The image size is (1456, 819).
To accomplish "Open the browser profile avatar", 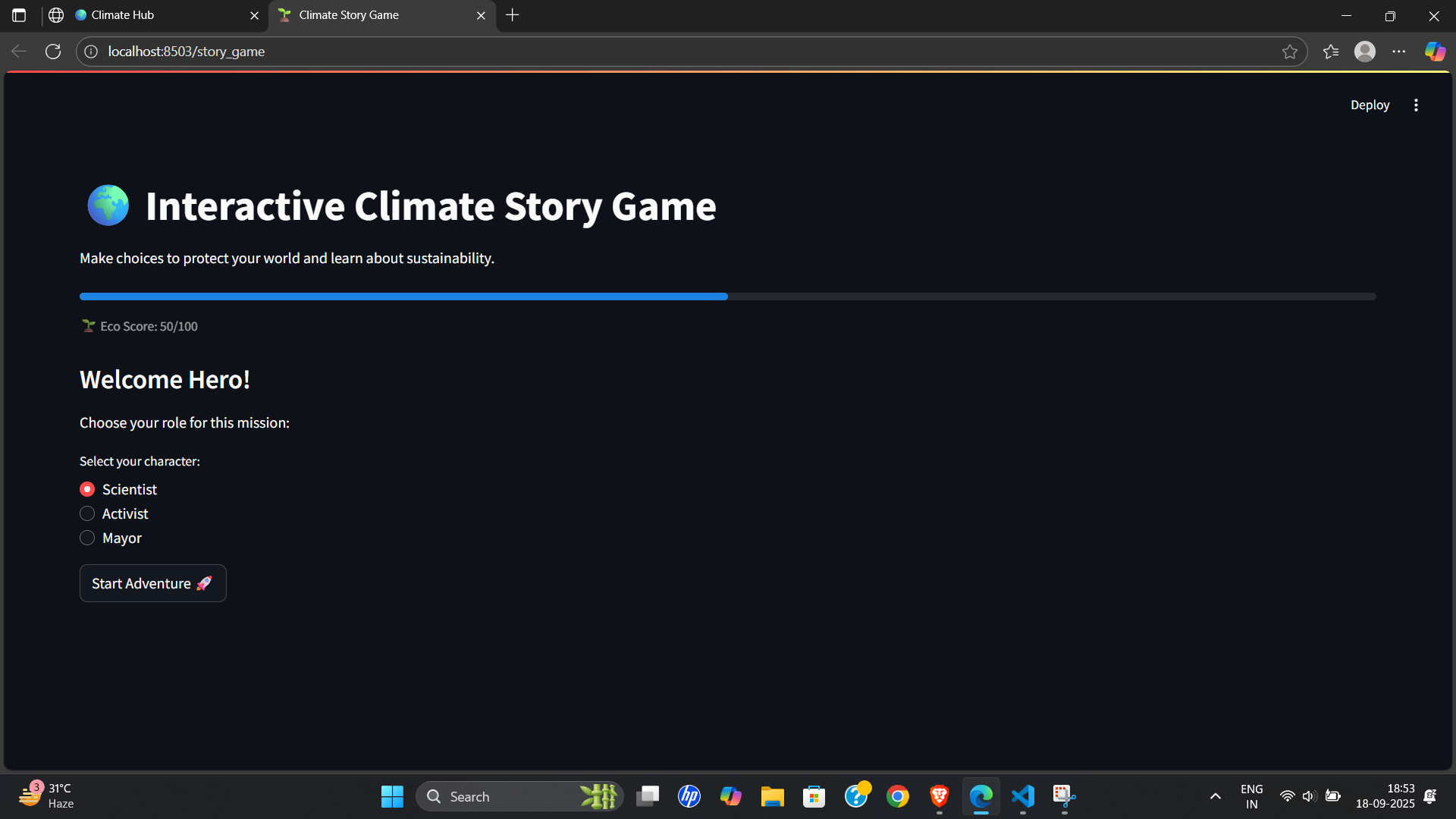I will (1365, 52).
